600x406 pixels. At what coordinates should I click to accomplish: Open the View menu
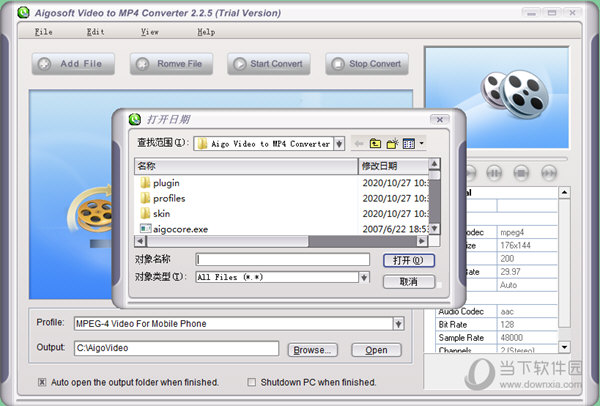[x=150, y=32]
